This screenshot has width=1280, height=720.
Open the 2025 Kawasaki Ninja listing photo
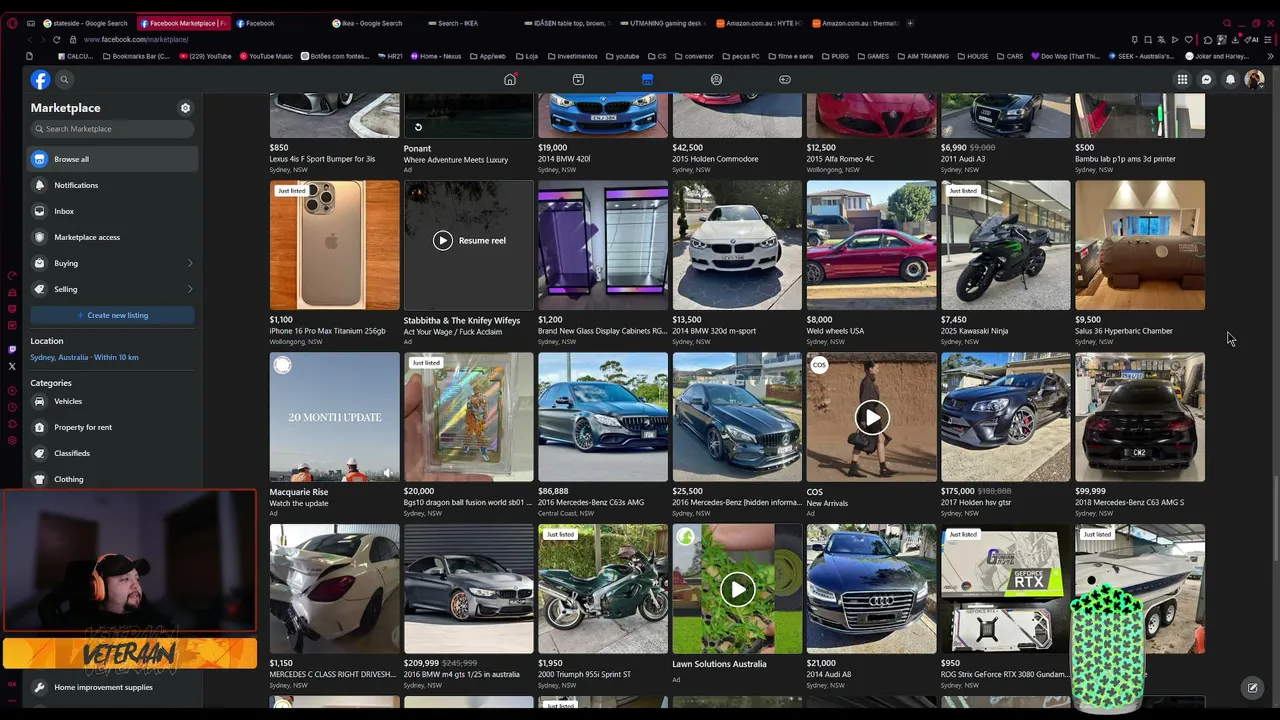tap(1005, 245)
